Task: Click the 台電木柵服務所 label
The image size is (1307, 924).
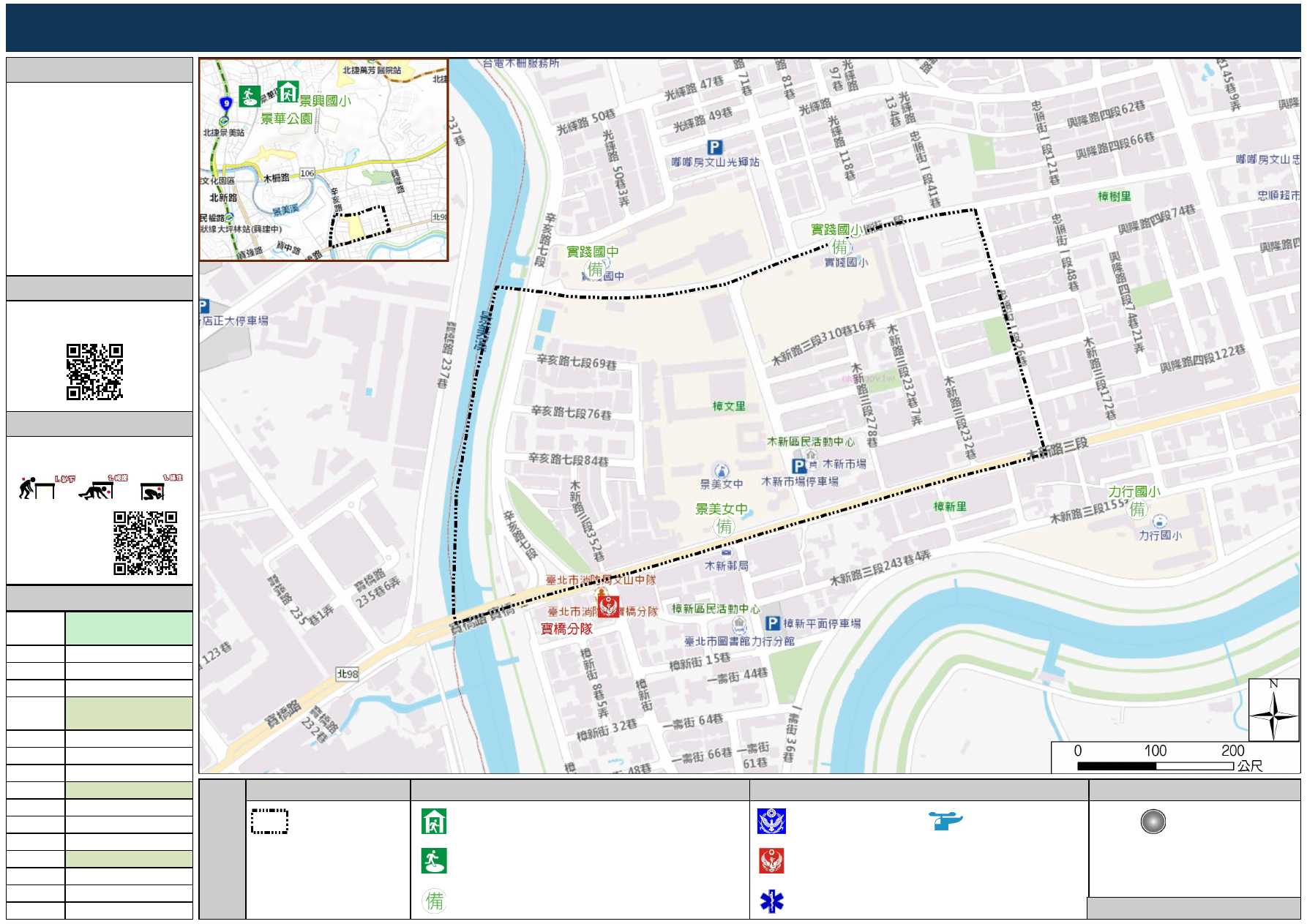Action: (x=521, y=63)
